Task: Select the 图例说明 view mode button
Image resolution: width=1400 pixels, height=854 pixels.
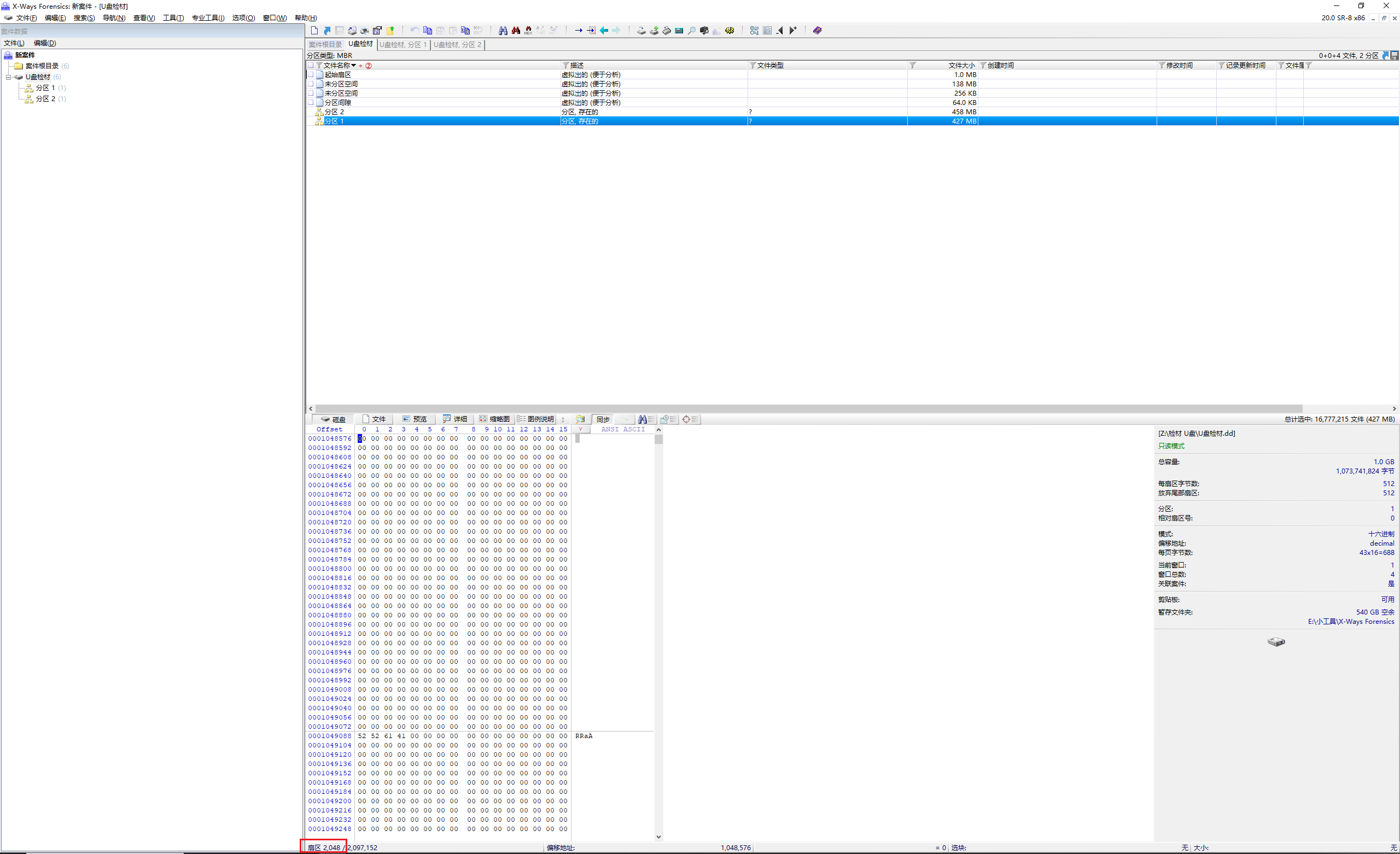Action: pyautogui.click(x=535, y=419)
